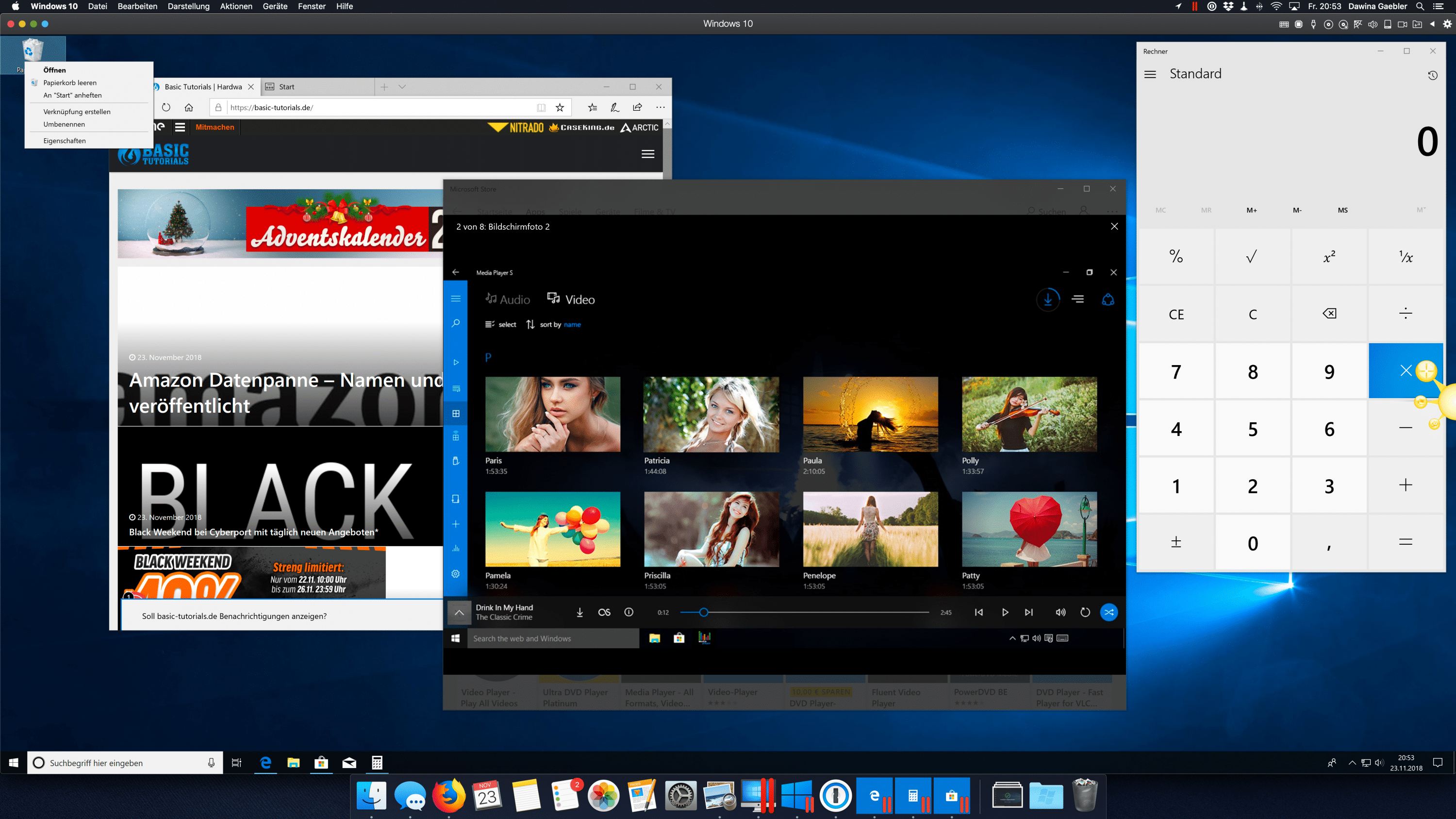Screen dimensions: 1456x819
Task: Toggle repeat mode in the playback bar
Action: pyautogui.click(x=1085, y=612)
